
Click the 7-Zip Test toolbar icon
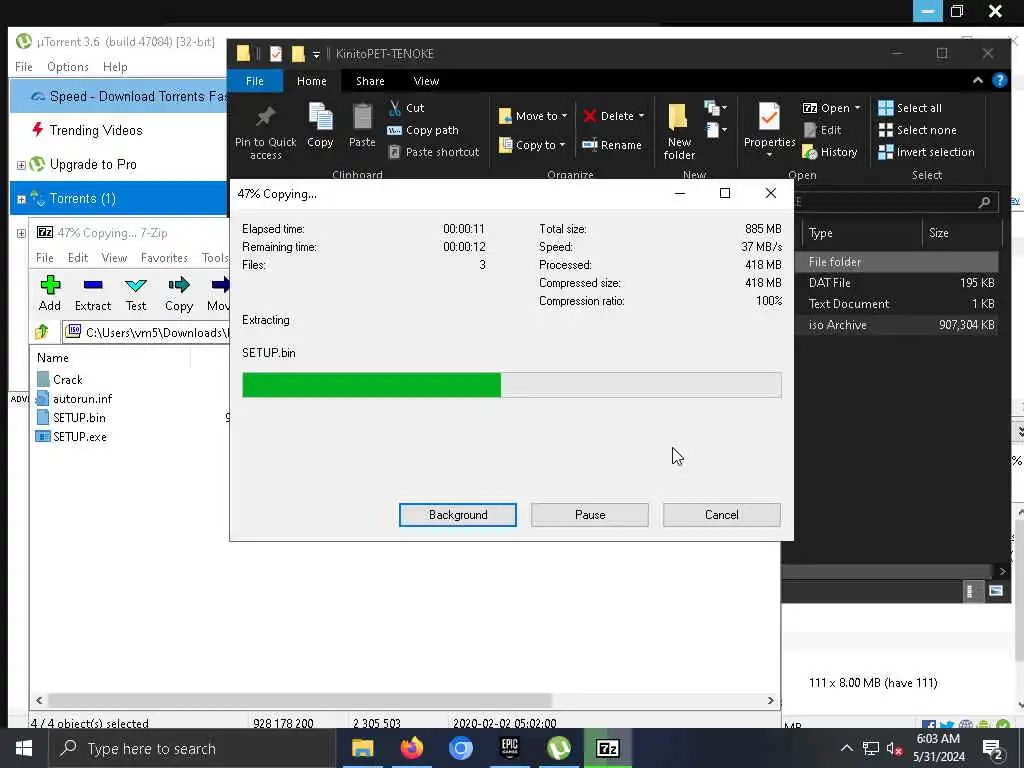point(136,293)
